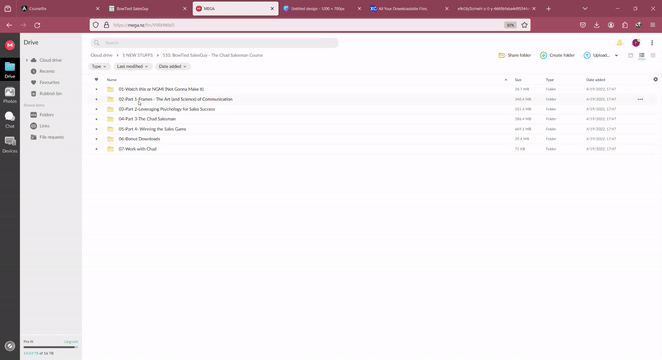This screenshot has width=662, height=360.
Task: Open the Devices section icon
Action: point(10,144)
